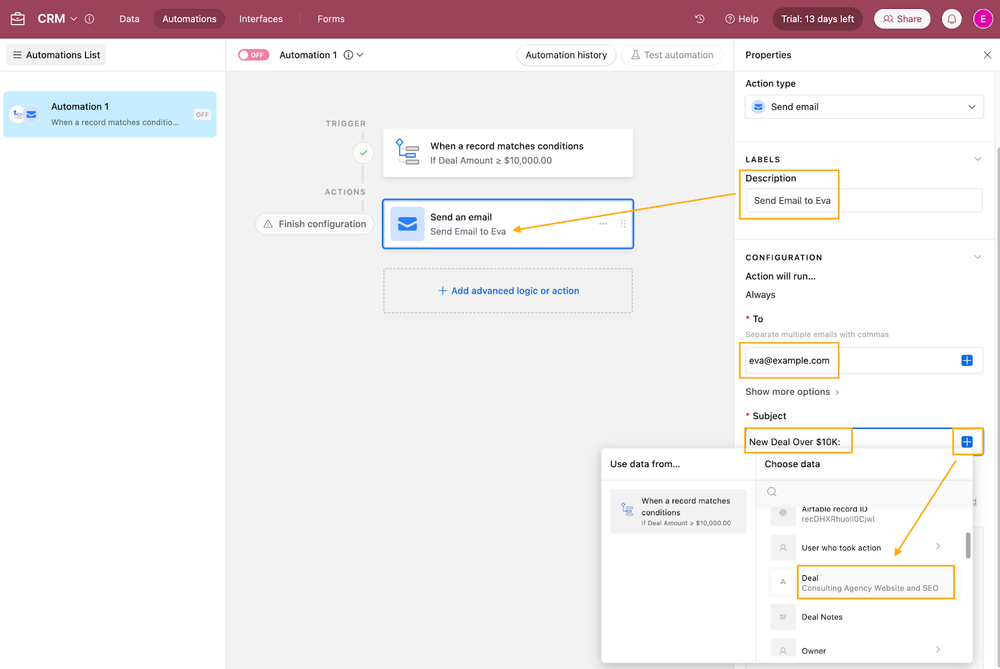The width and height of the screenshot is (1000, 669).
Task: Open the notifications bell
Action: pos(951,18)
